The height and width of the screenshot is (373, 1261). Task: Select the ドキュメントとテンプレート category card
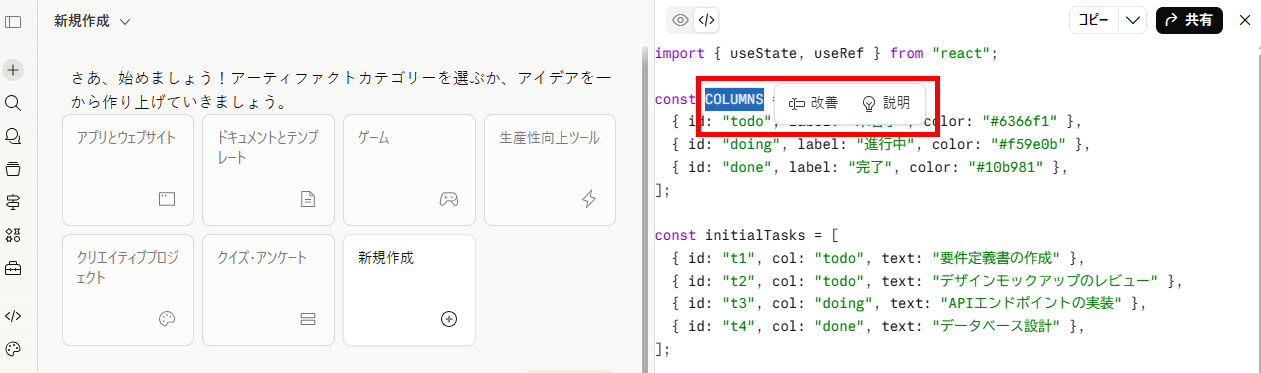pos(268,169)
